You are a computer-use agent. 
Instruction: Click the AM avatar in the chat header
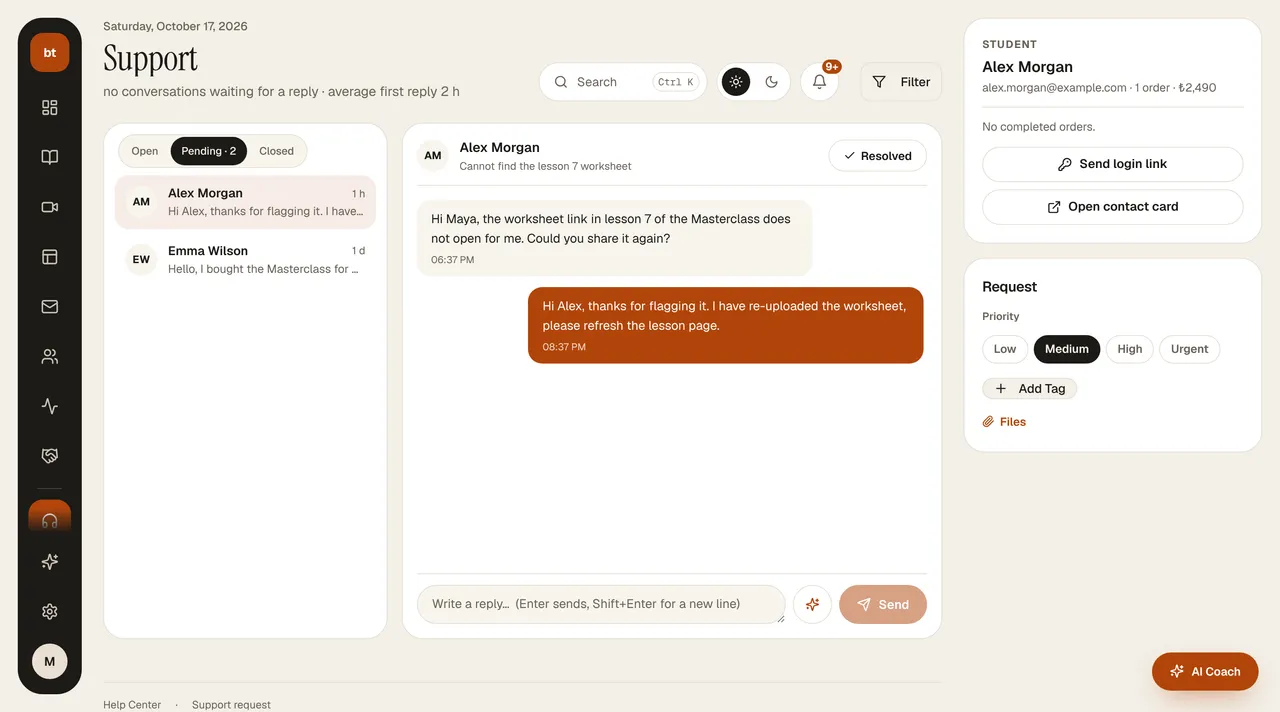(433, 156)
